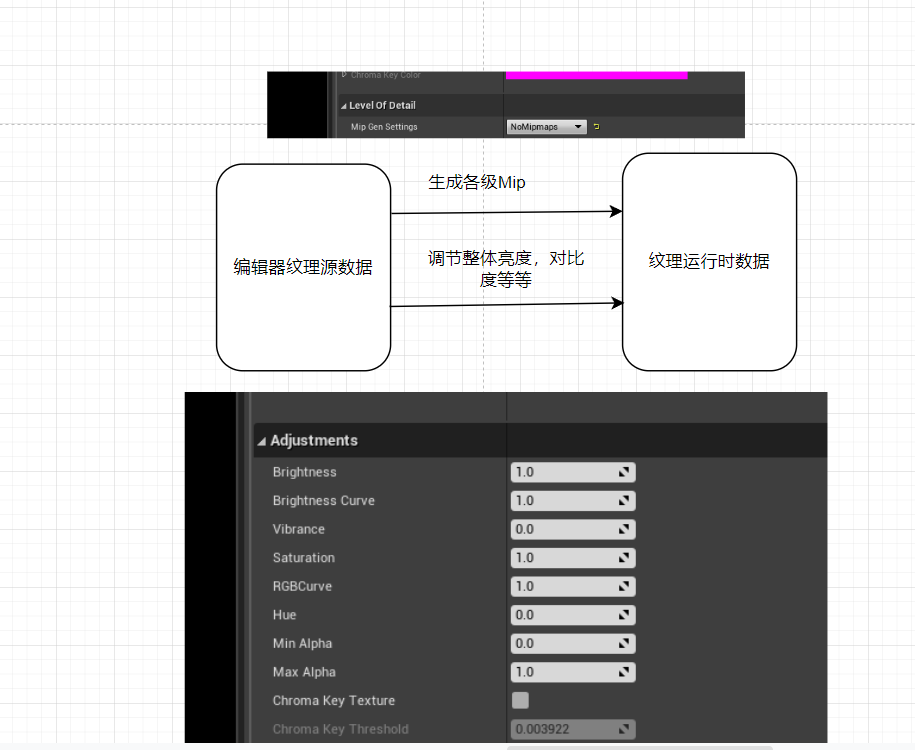
Task: Click the expand icon next to Max Alpha
Action: point(625,672)
